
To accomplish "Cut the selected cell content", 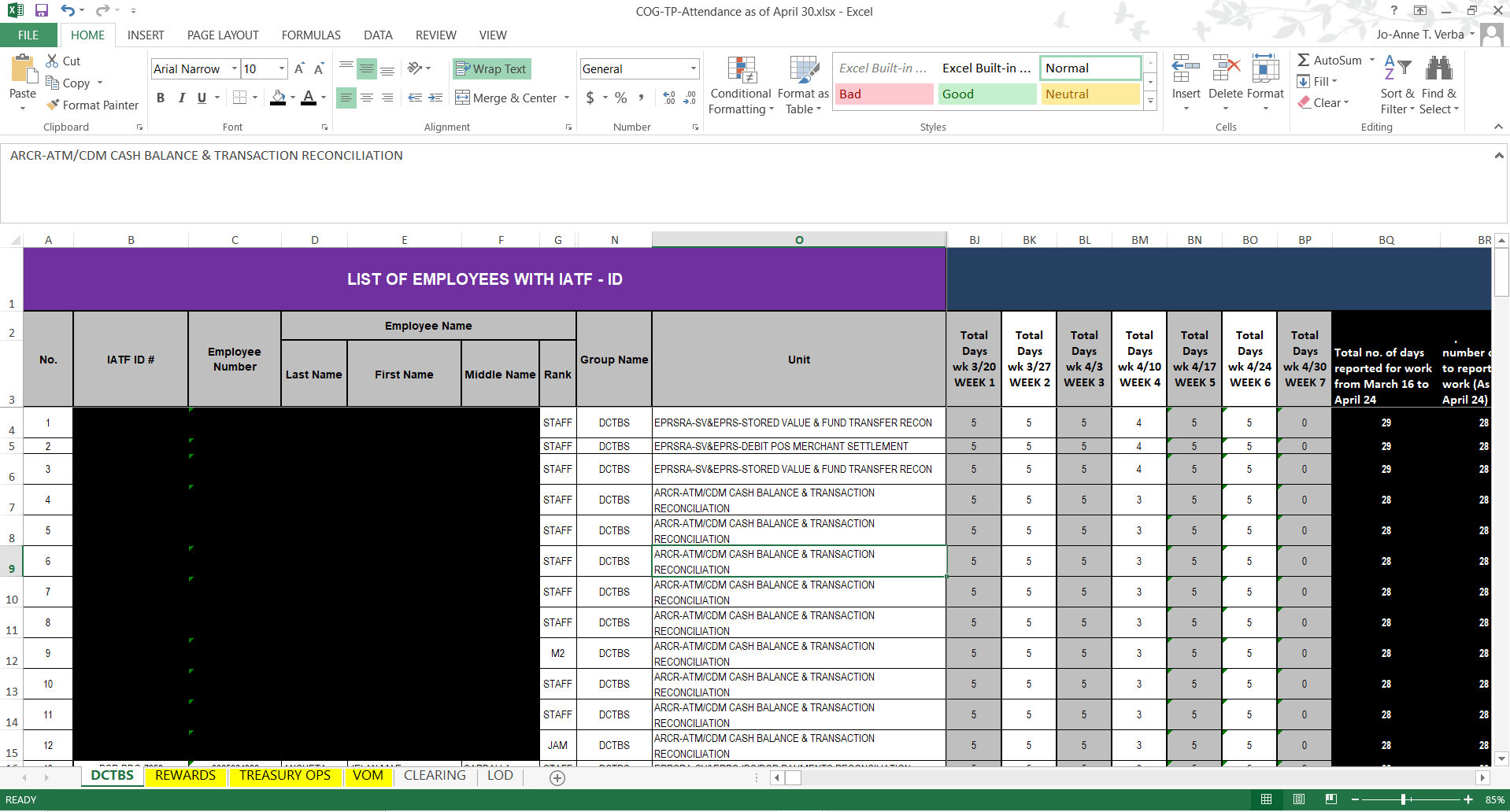I will click(63, 61).
